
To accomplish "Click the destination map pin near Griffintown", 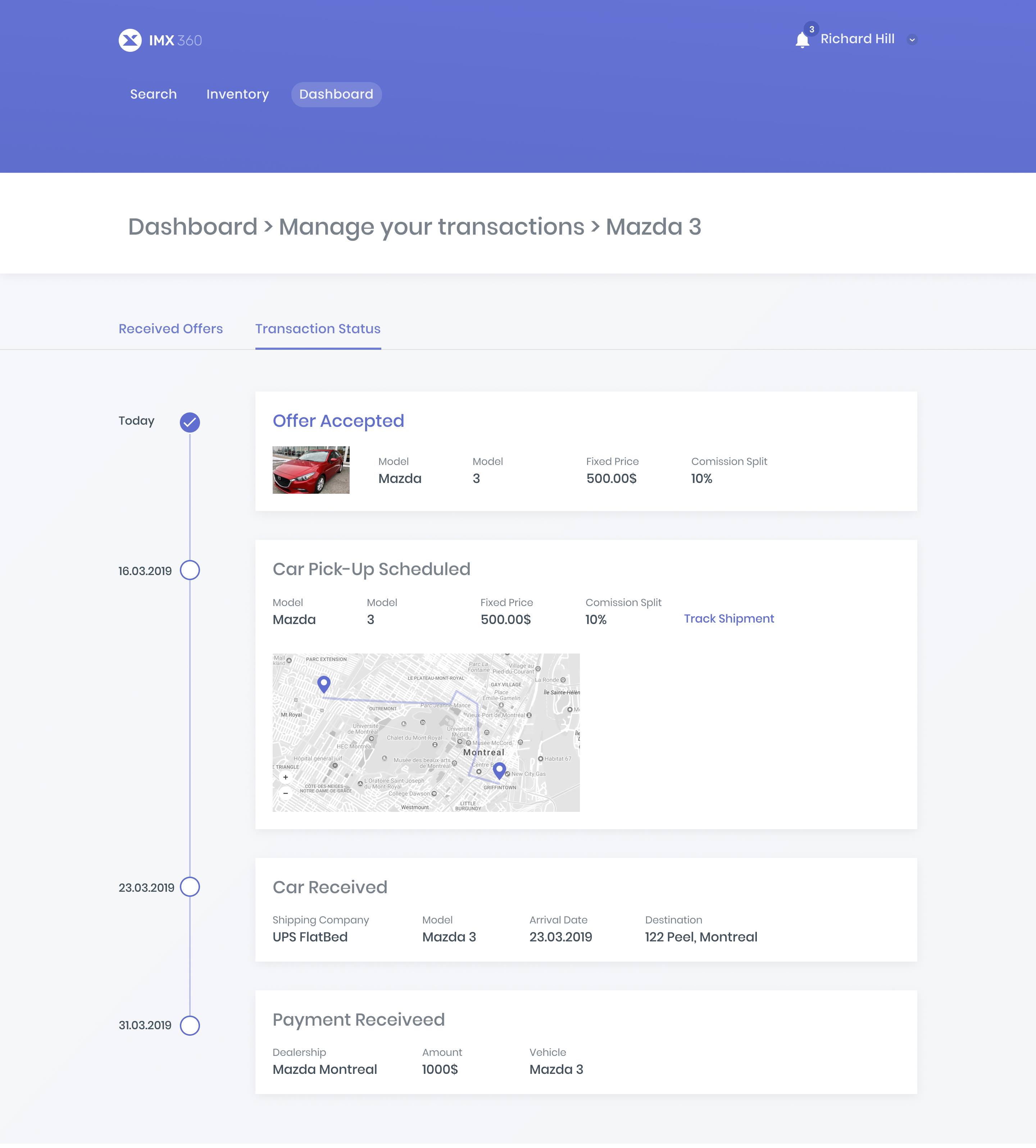I will [499, 770].
